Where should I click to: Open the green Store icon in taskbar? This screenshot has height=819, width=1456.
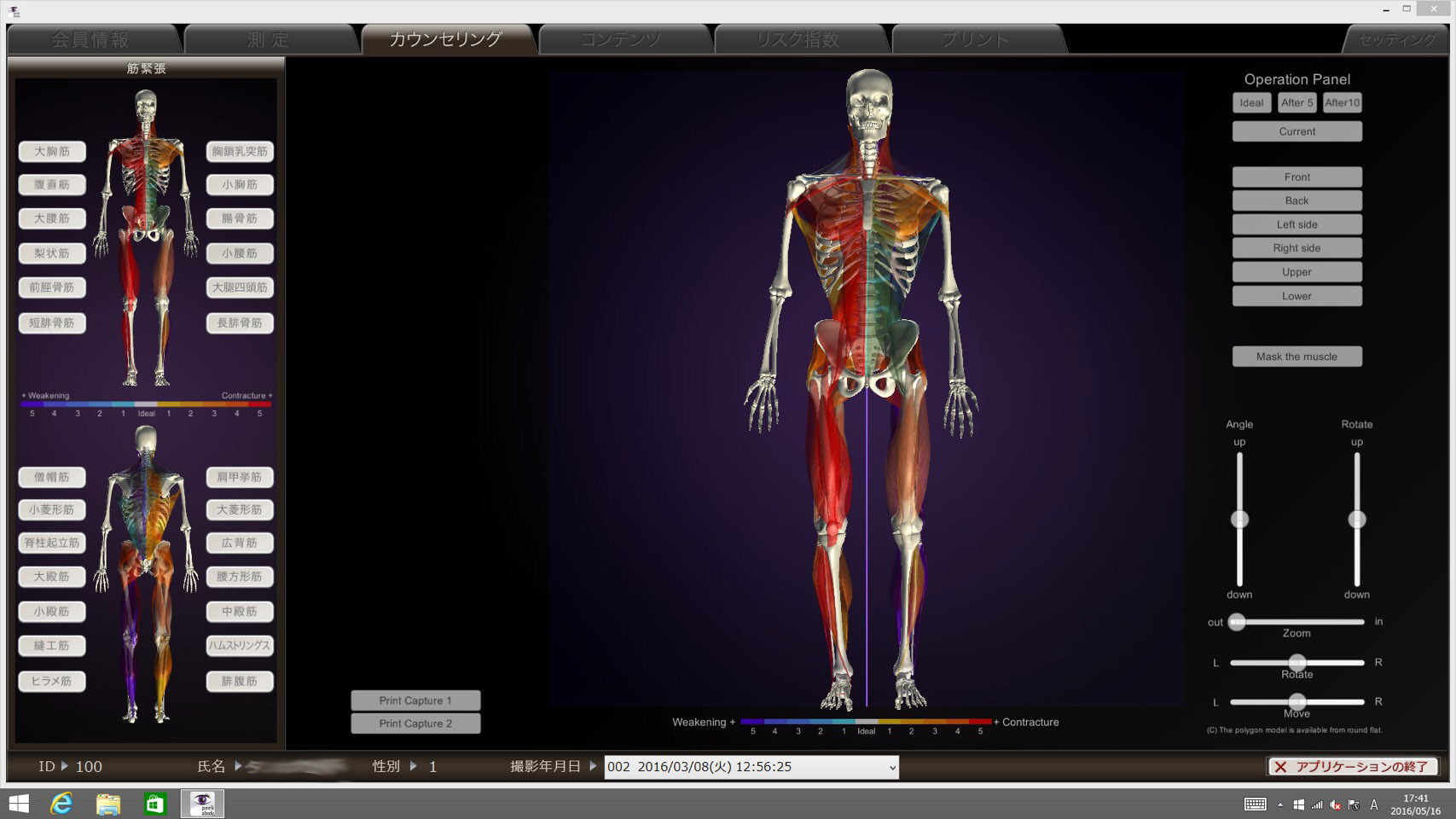(x=154, y=804)
